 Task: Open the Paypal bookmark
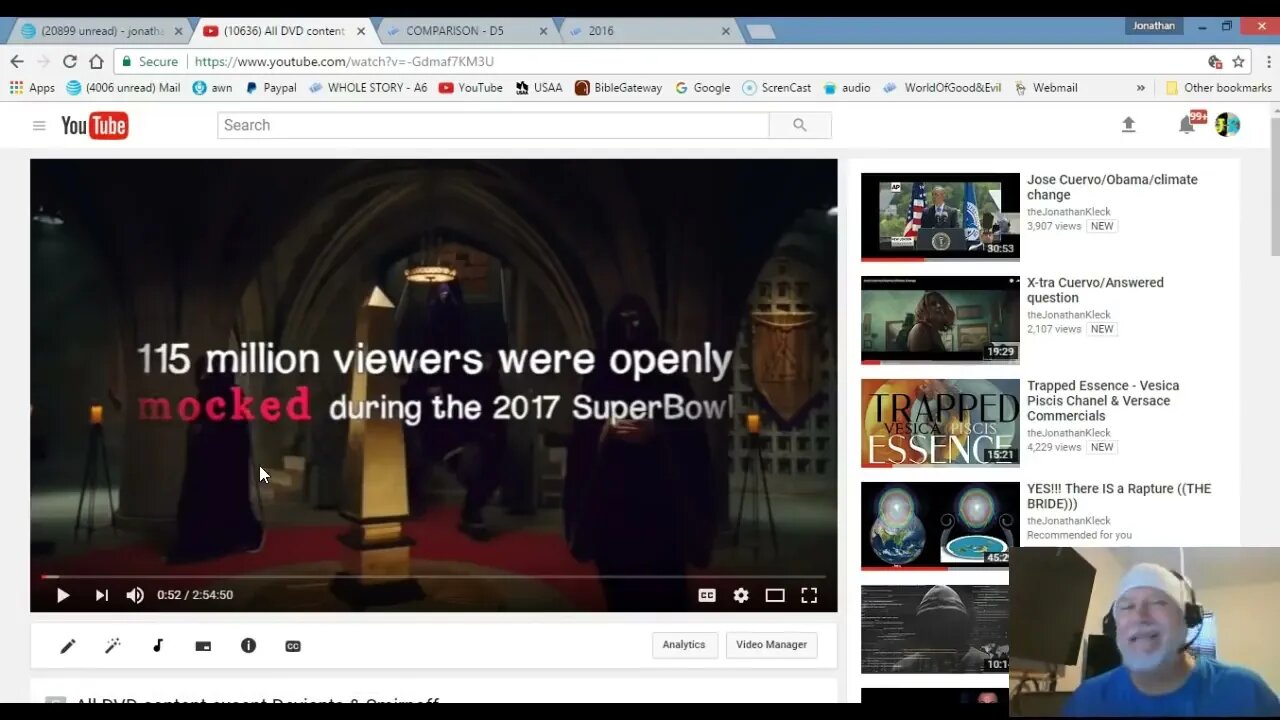(270, 88)
